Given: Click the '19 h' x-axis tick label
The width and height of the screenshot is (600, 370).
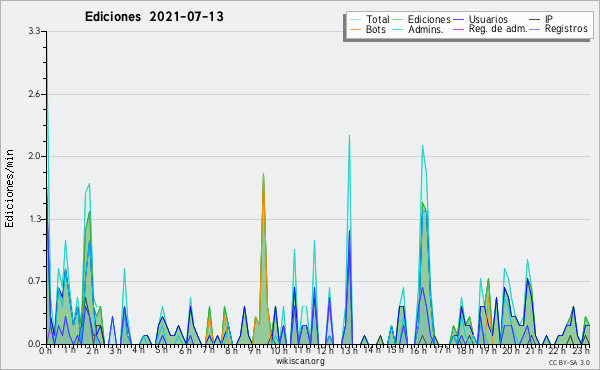Looking at the screenshot, I should (x=487, y=350).
